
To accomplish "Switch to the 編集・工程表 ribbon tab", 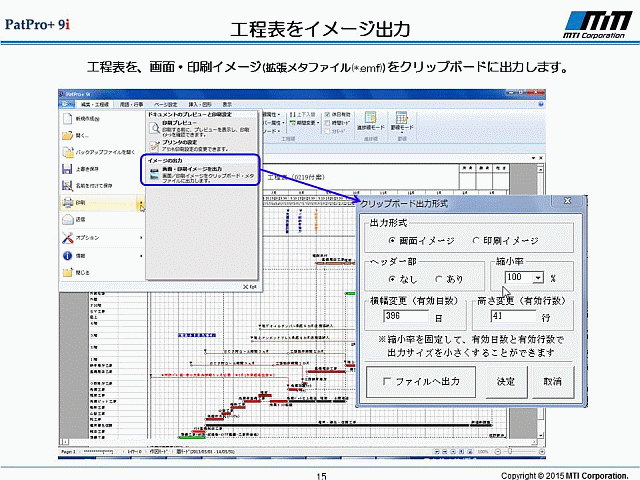I will tap(95, 104).
